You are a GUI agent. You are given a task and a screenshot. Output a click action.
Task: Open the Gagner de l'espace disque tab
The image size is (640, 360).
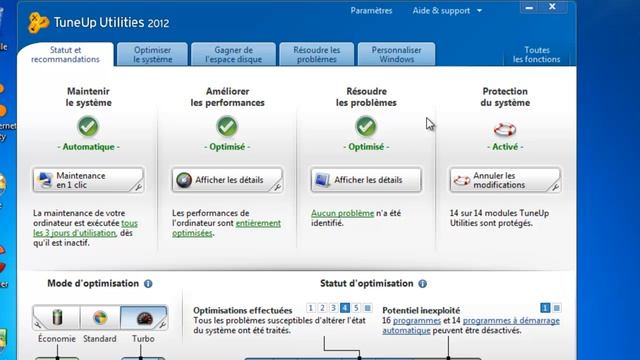[233, 55]
